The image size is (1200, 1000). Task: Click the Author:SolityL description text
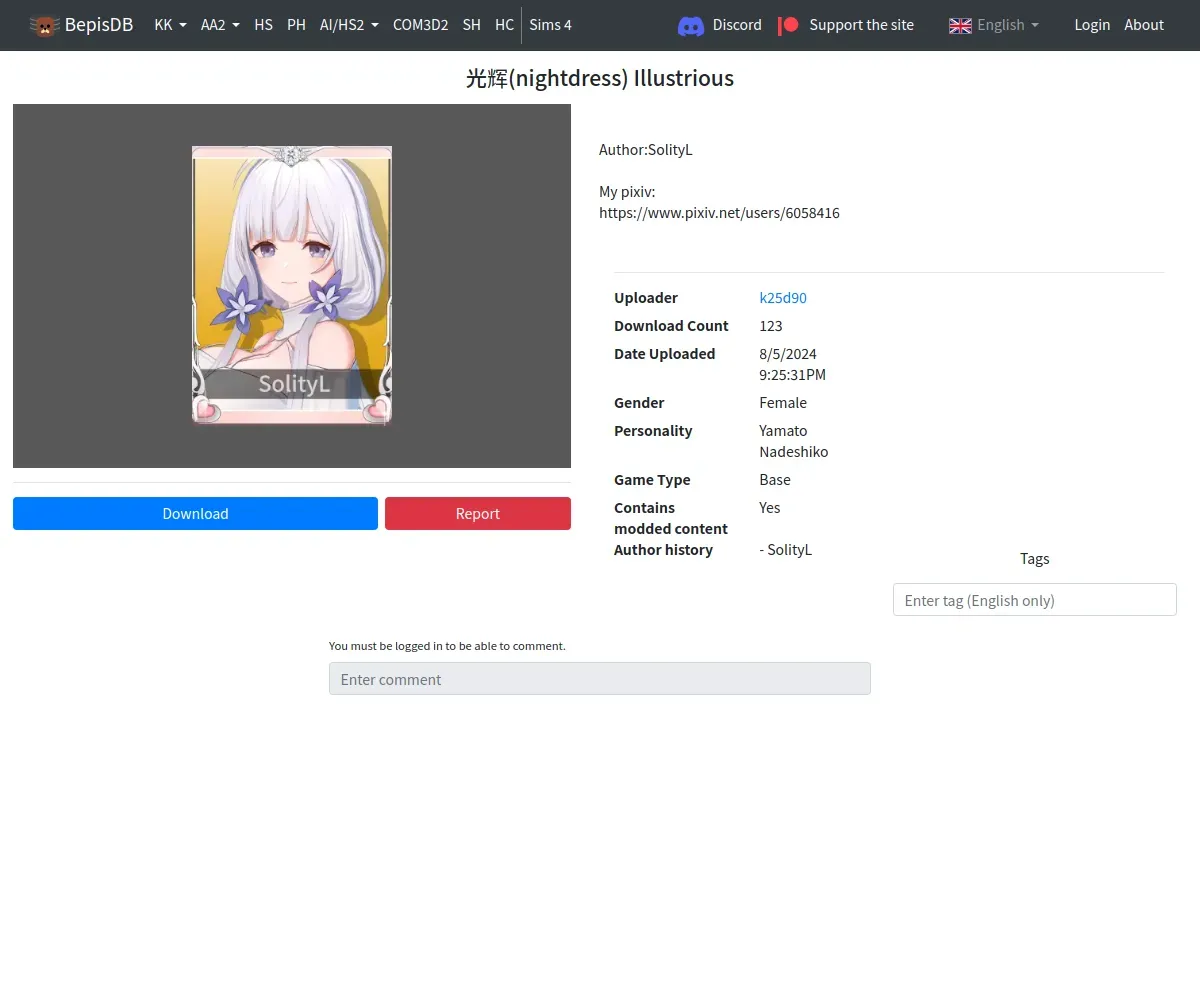pyautogui.click(x=646, y=150)
